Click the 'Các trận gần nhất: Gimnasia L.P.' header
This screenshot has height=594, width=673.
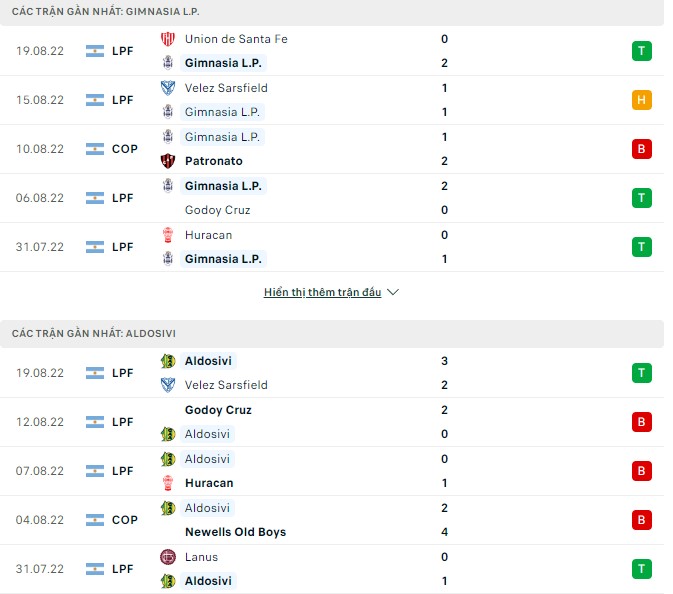coord(106,11)
